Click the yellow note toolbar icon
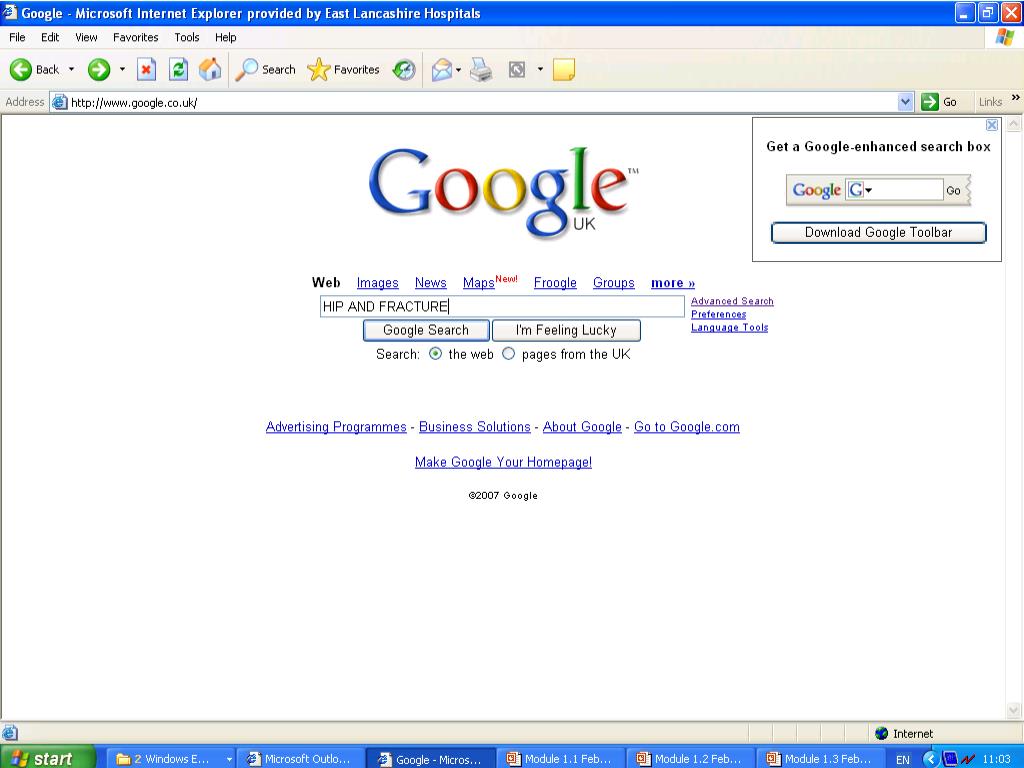Image resolution: width=1024 pixels, height=768 pixels. point(564,69)
